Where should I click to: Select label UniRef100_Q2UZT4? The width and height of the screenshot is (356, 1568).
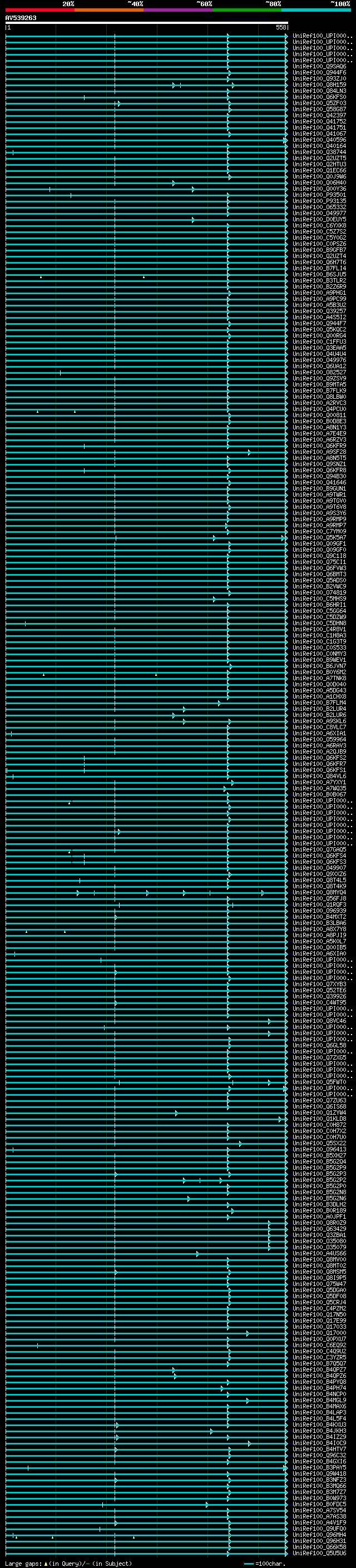click(319, 256)
